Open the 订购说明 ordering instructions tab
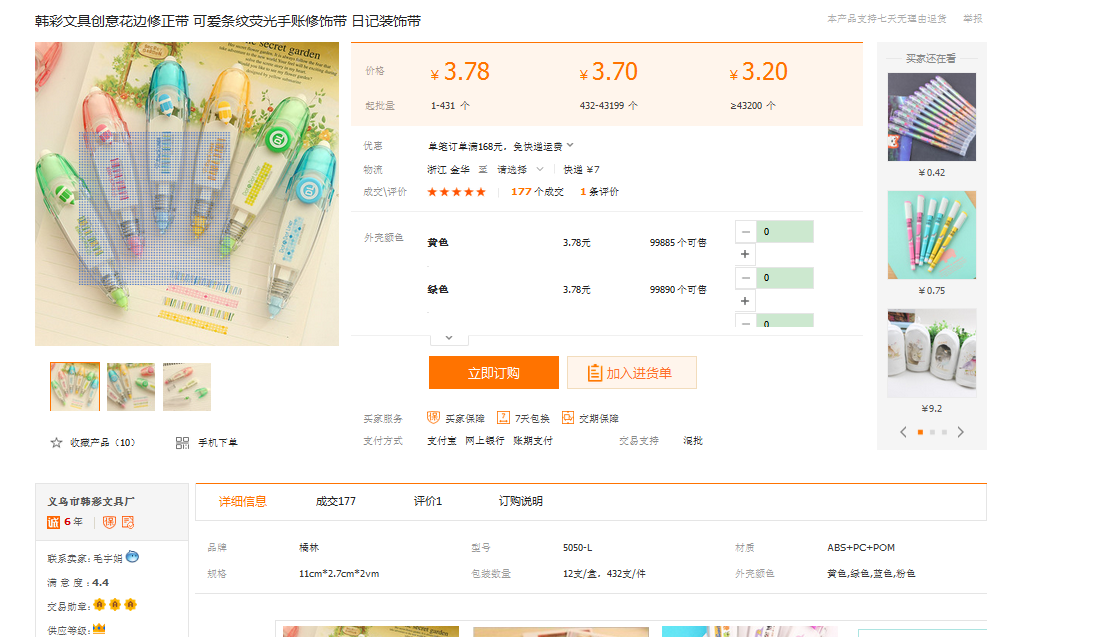Image resolution: width=1093 pixels, height=637 pixels. pyautogui.click(x=520, y=501)
